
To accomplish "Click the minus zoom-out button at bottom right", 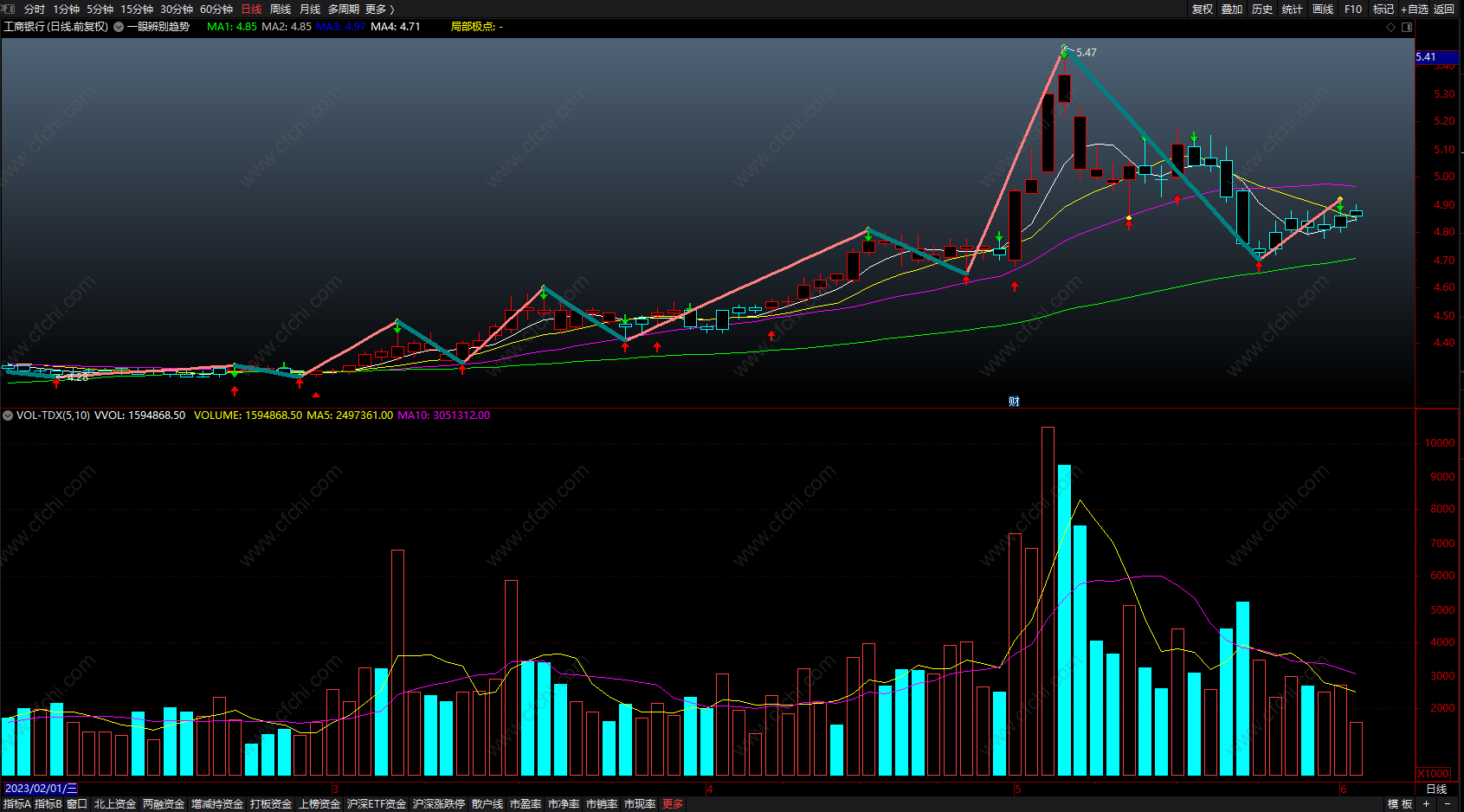I will 1448,804.
